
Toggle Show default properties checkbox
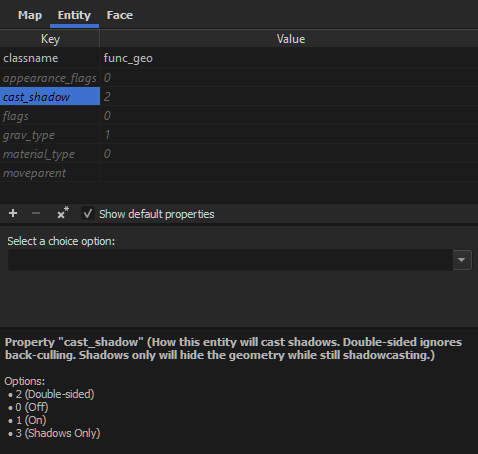click(x=88, y=214)
